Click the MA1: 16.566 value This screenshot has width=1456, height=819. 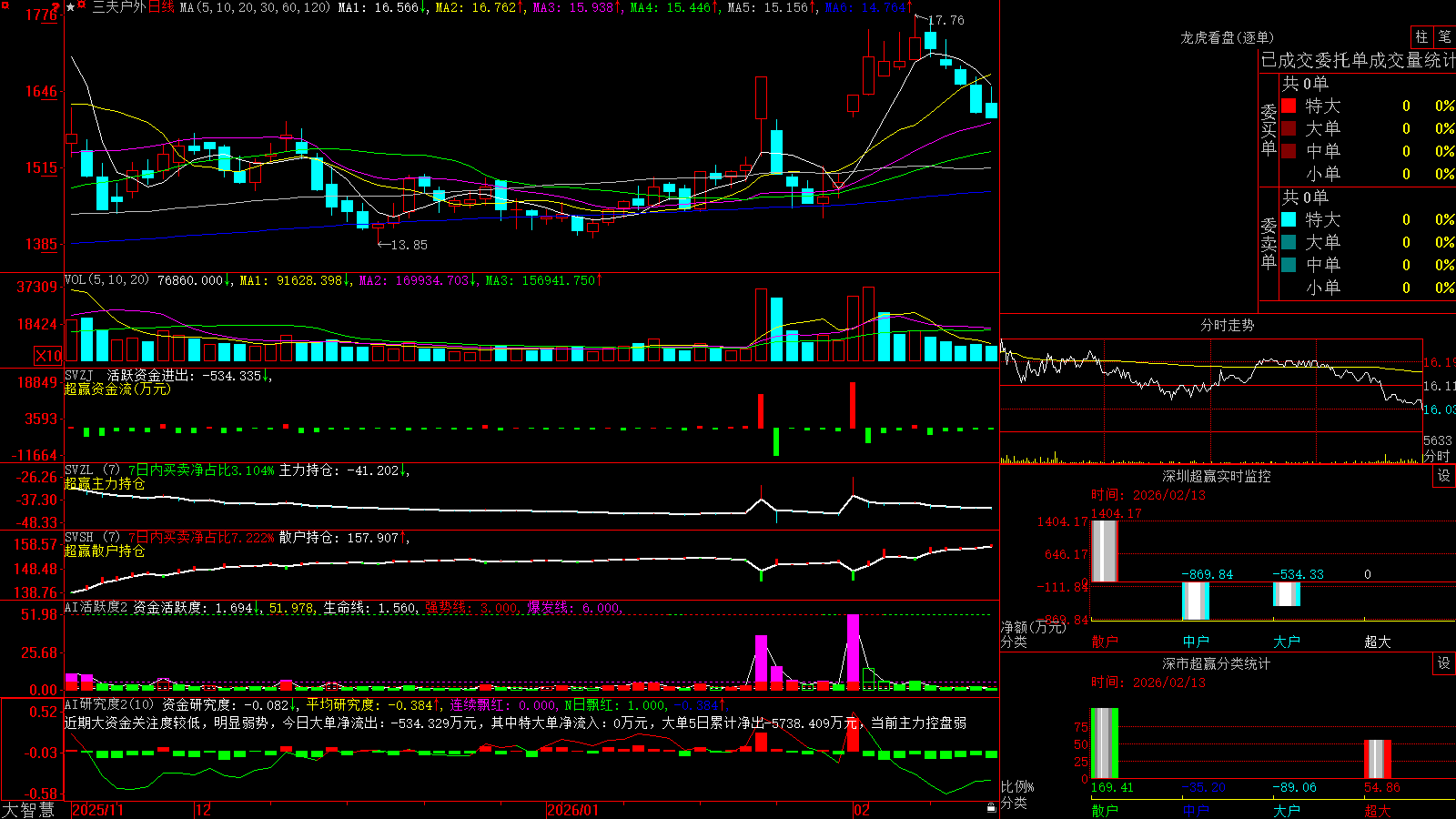(379, 7)
